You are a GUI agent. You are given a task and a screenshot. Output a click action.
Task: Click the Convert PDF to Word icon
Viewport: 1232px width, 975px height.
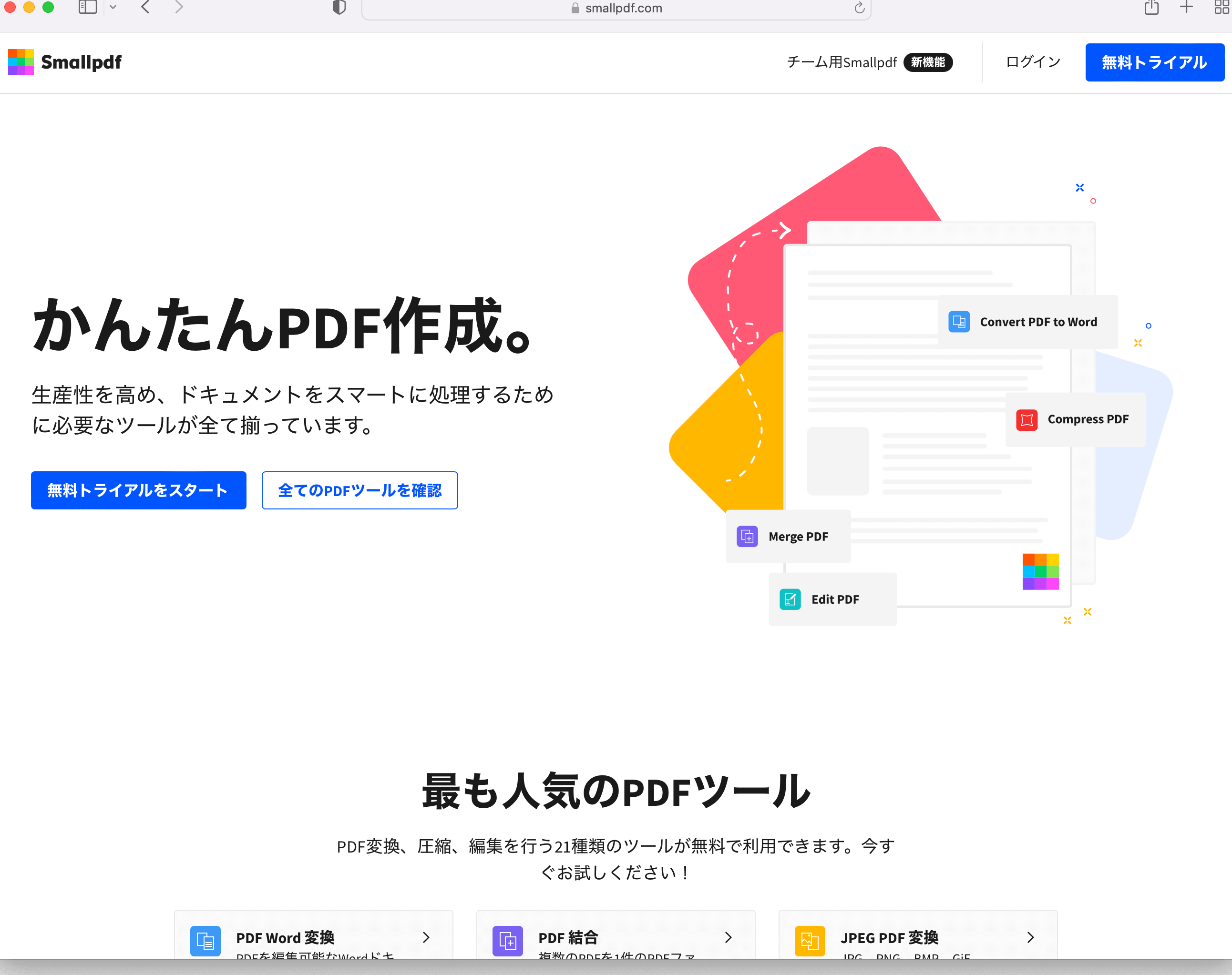pos(958,321)
